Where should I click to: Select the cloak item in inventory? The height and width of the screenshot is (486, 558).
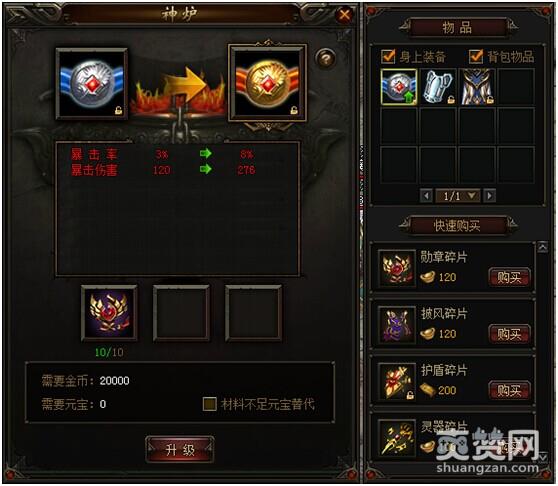pyautogui.click(x=477, y=87)
